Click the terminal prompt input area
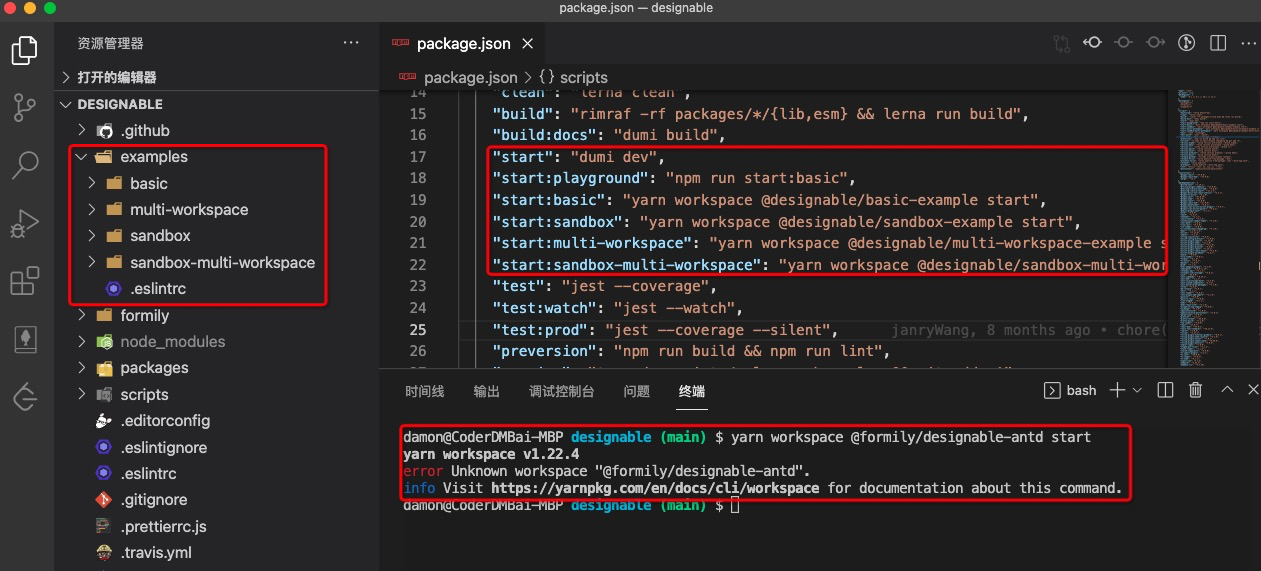 click(735, 506)
